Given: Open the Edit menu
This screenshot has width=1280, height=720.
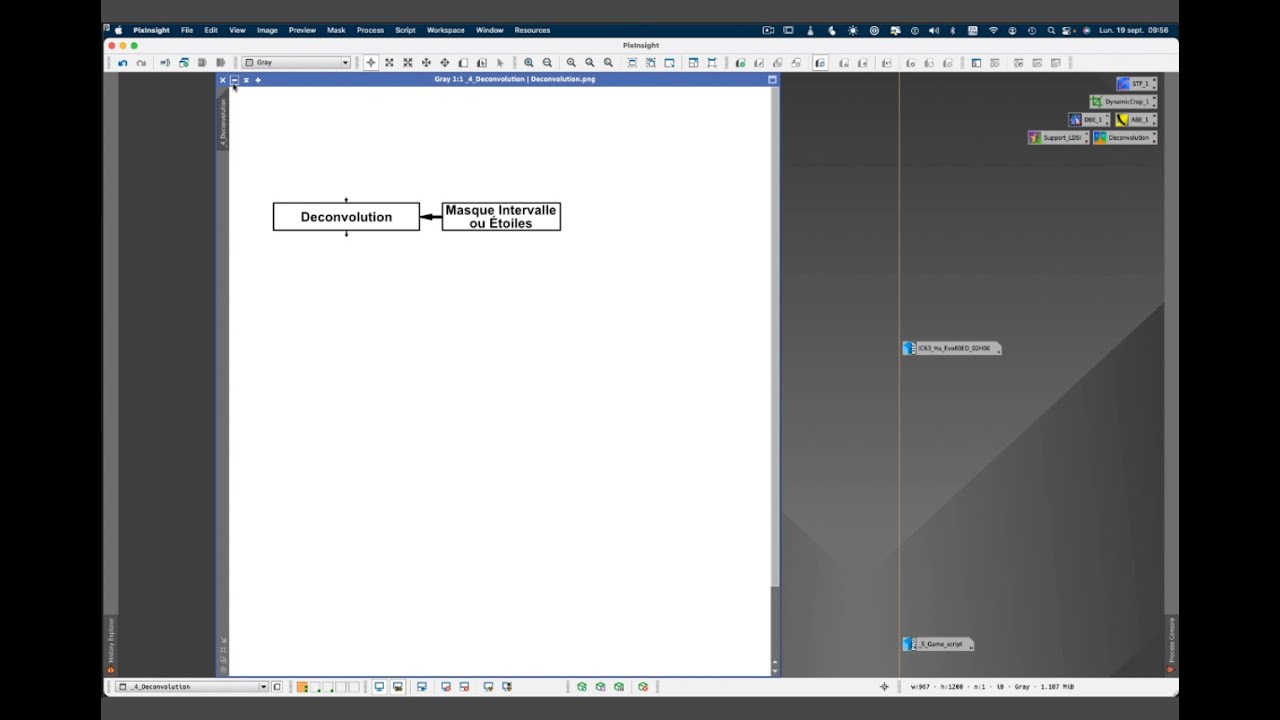Looking at the screenshot, I should (211, 30).
